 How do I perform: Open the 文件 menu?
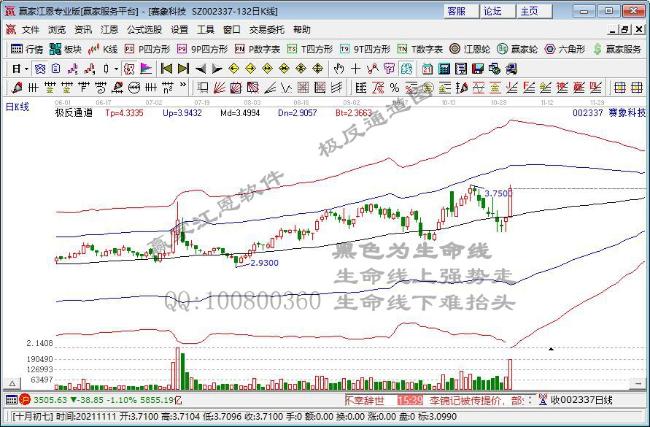(30, 30)
